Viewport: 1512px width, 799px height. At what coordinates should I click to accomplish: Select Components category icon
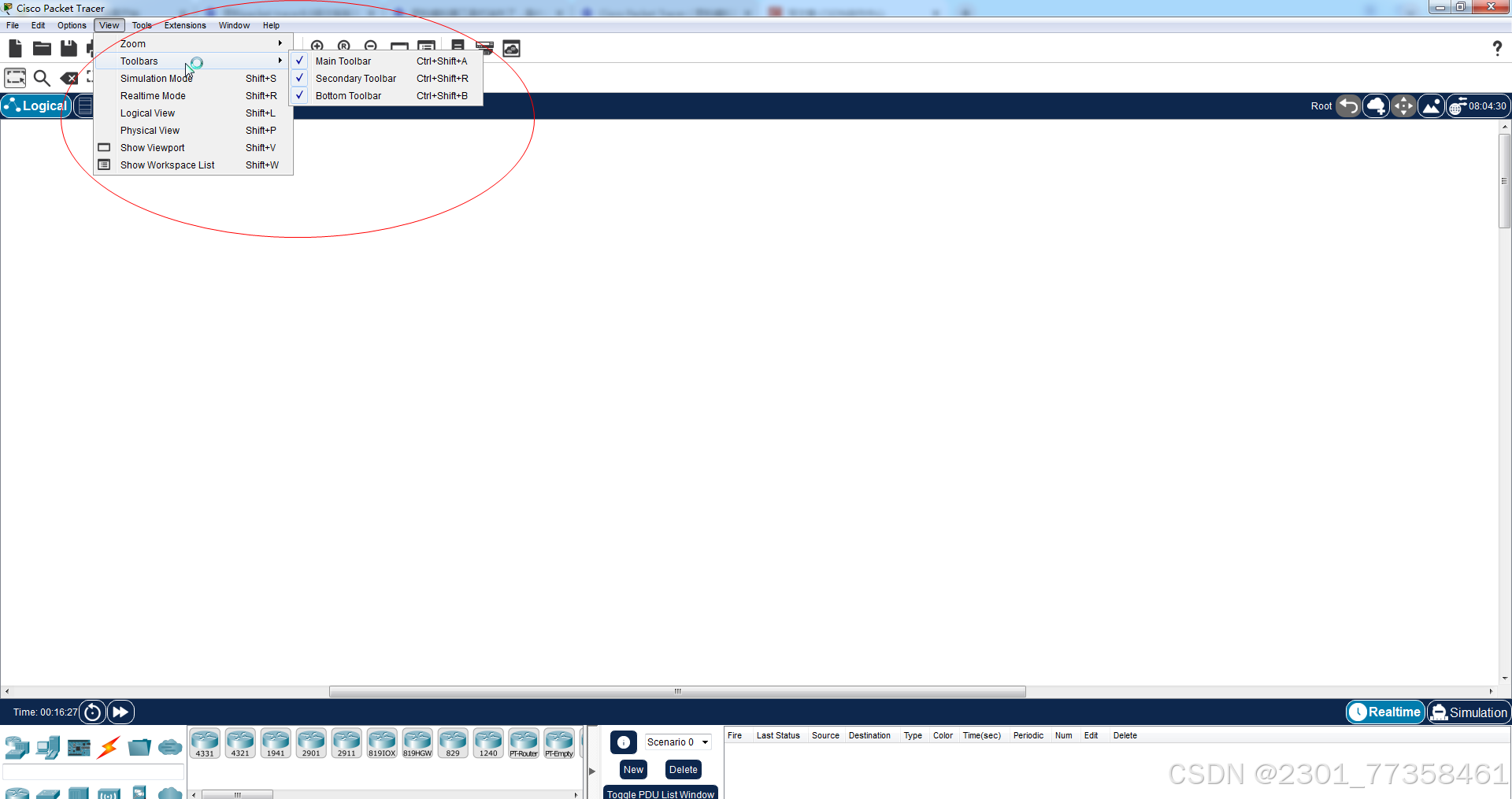[x=79, y=747]
